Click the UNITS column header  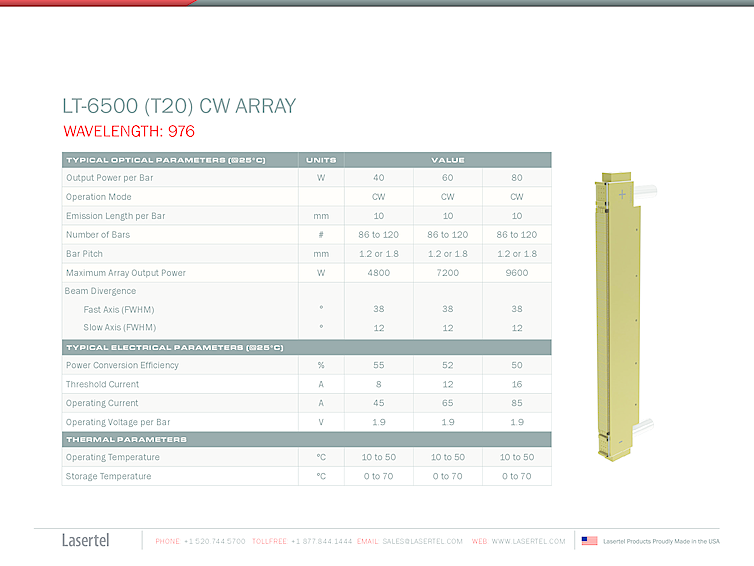tap(321, 160)
